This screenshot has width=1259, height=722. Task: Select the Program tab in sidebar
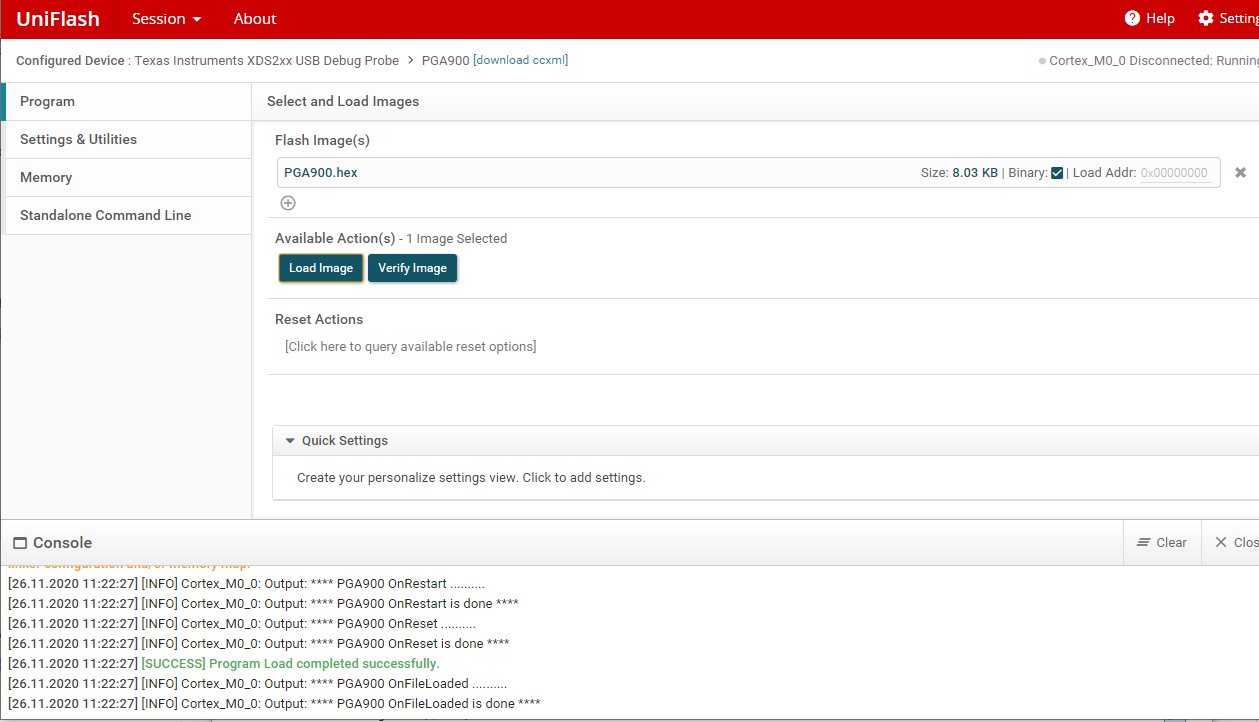[127, 101]
